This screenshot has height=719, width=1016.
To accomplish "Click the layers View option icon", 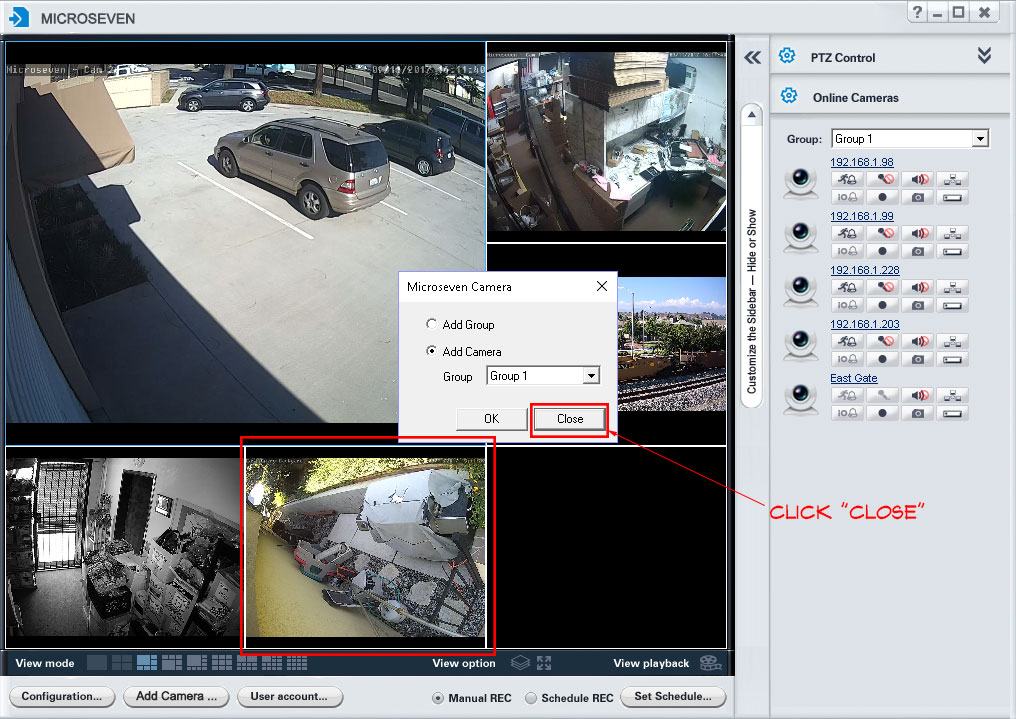I will 520,663.
